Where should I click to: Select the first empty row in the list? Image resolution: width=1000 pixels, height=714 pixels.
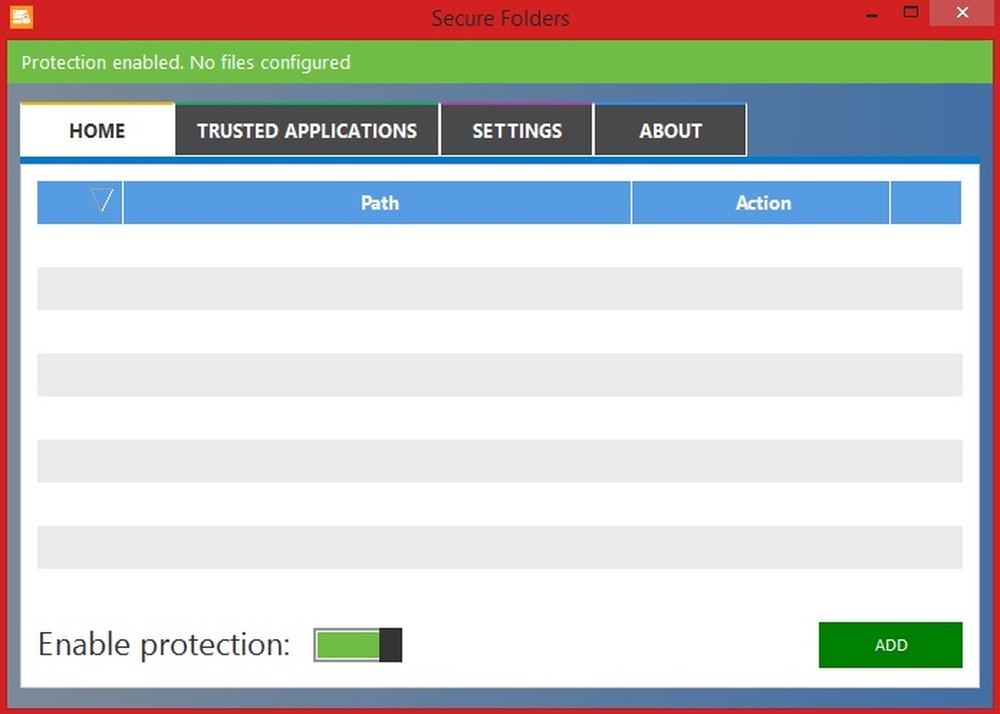point(500,289)
